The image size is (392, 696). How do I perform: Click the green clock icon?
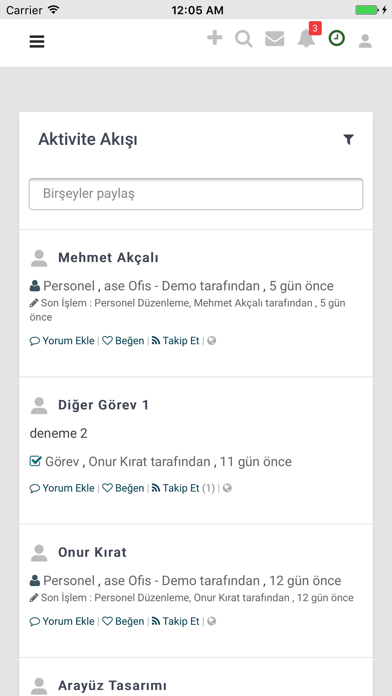(337, 39)
